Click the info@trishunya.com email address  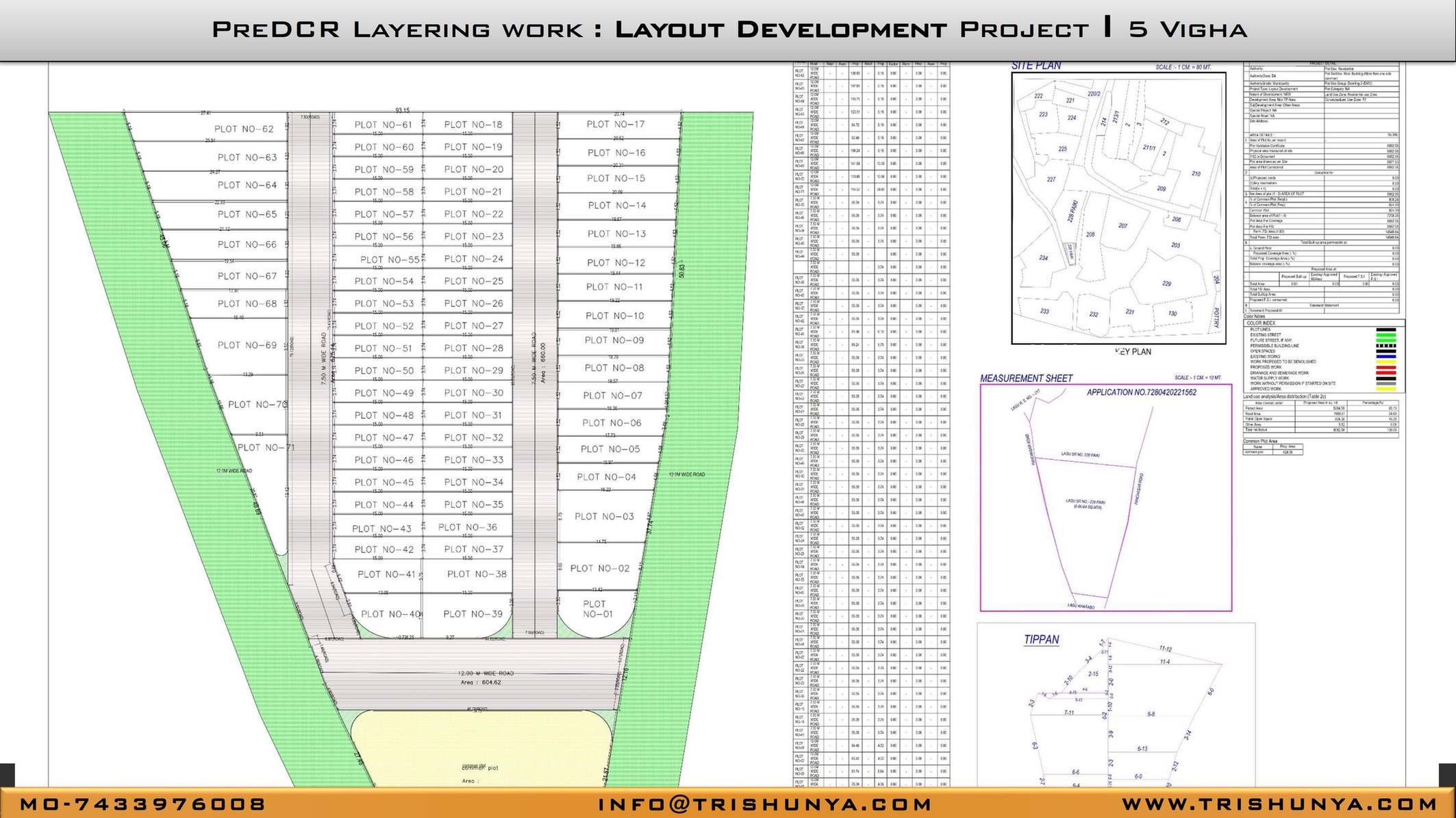(x=765, y=804)
